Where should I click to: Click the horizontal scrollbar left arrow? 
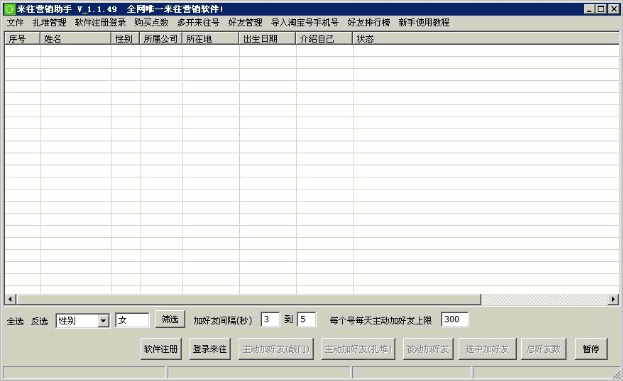tap(10, 299)
